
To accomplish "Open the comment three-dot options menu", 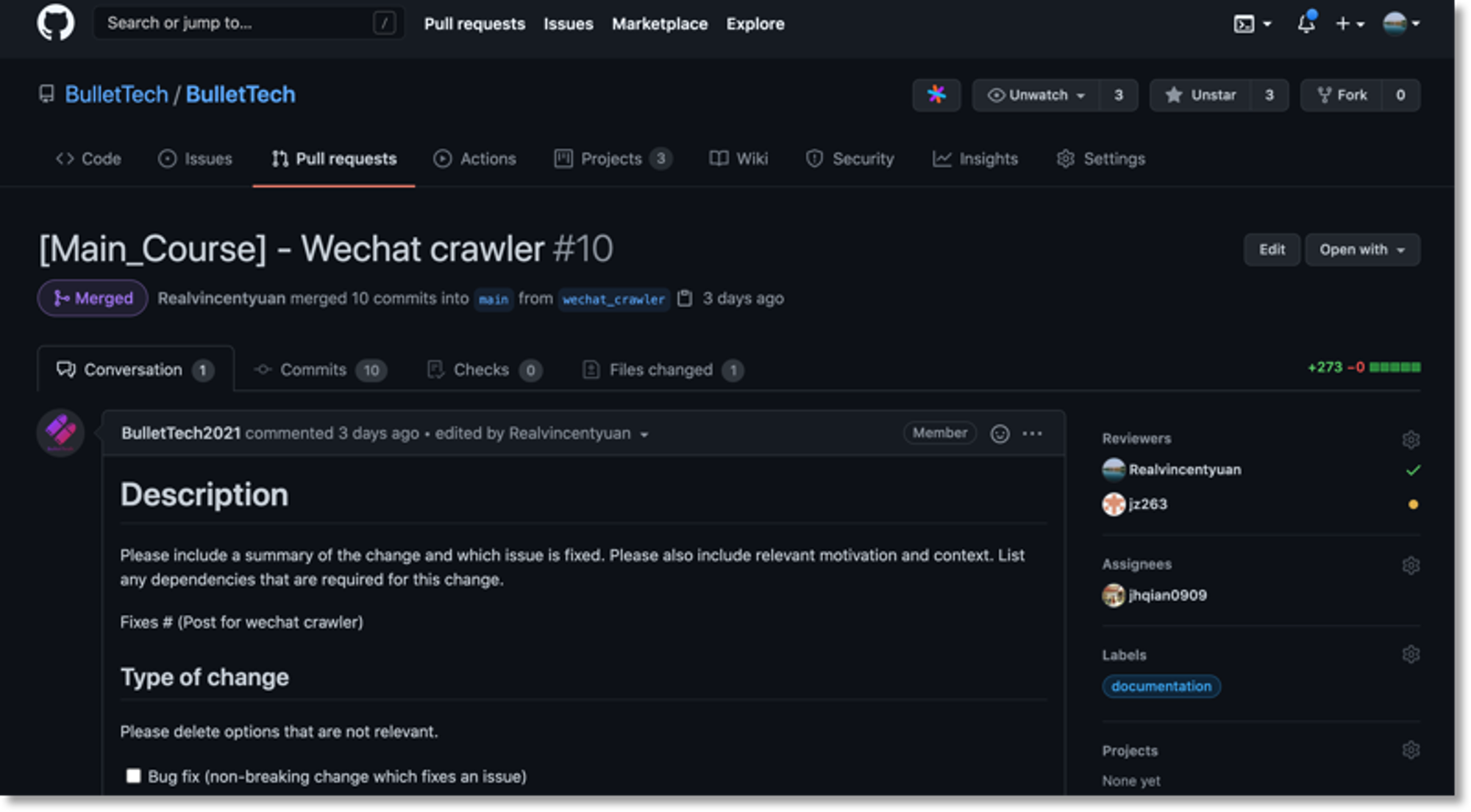I will click(1032, 434).
